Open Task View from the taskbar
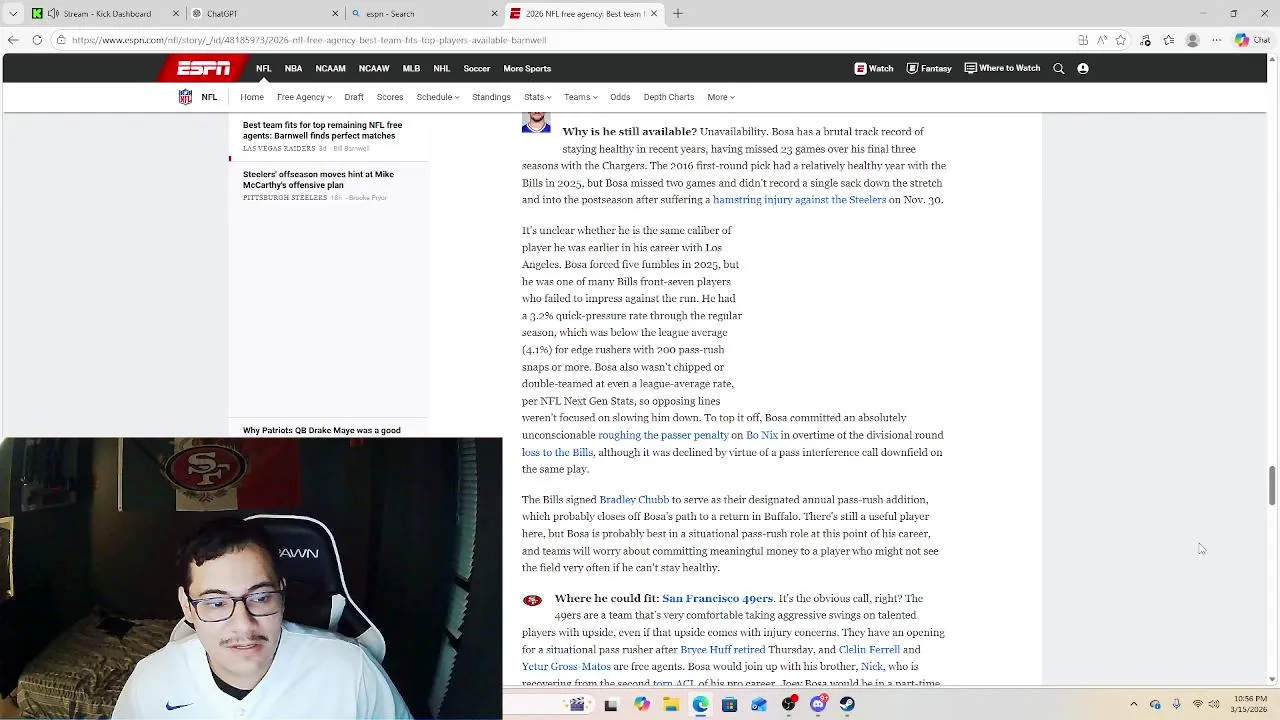This screenshot has height=720, width=1280. pyautogui.click(x=611, y=704)
